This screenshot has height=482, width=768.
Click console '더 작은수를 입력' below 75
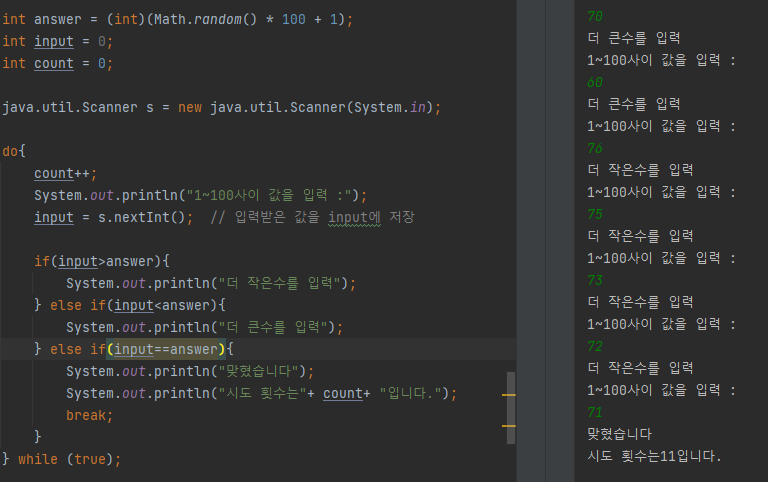(x=640, y=236)
